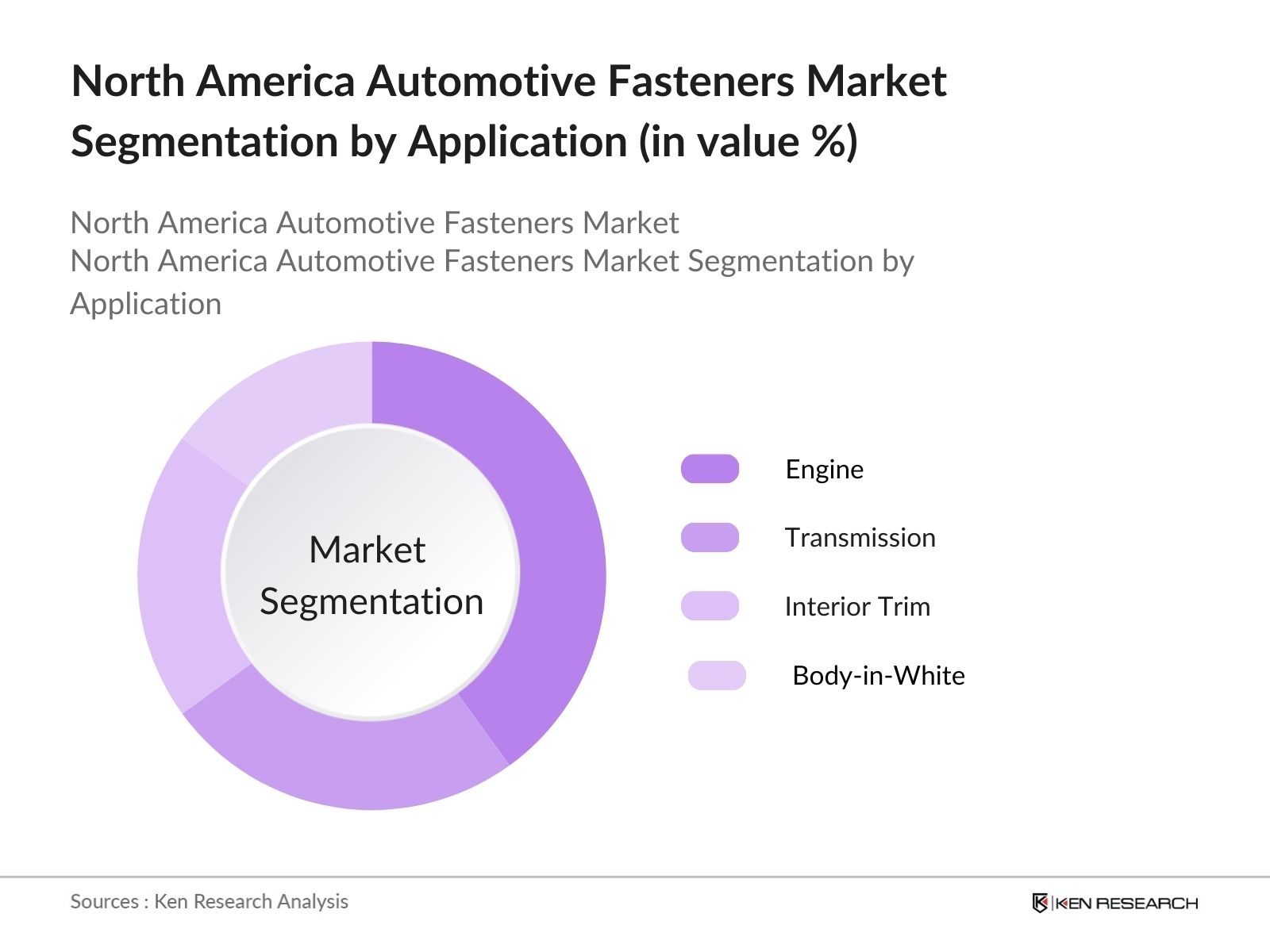Click the Body-in-White legend label text
This screenshot has width=1270, height=952.
[x=879, y=677]
